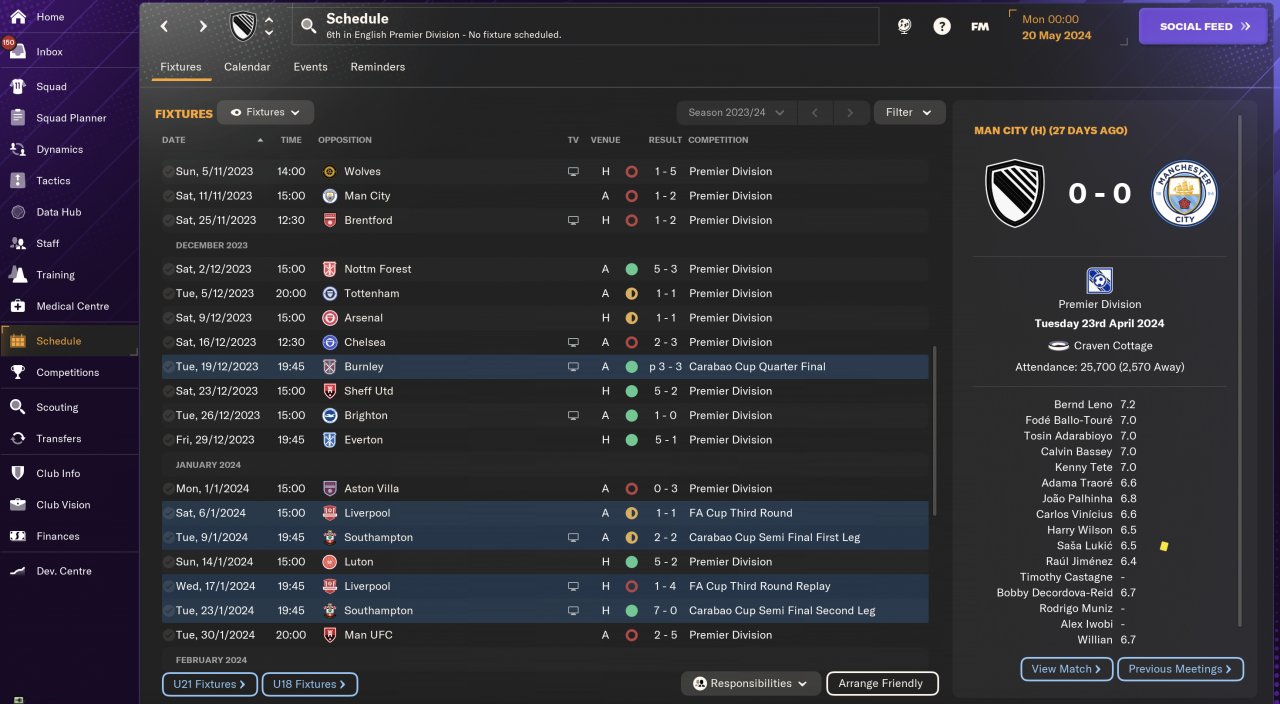The image size is (1280, 704).
Task: Click the help question mark icon
Action: [x=941, y=27]
